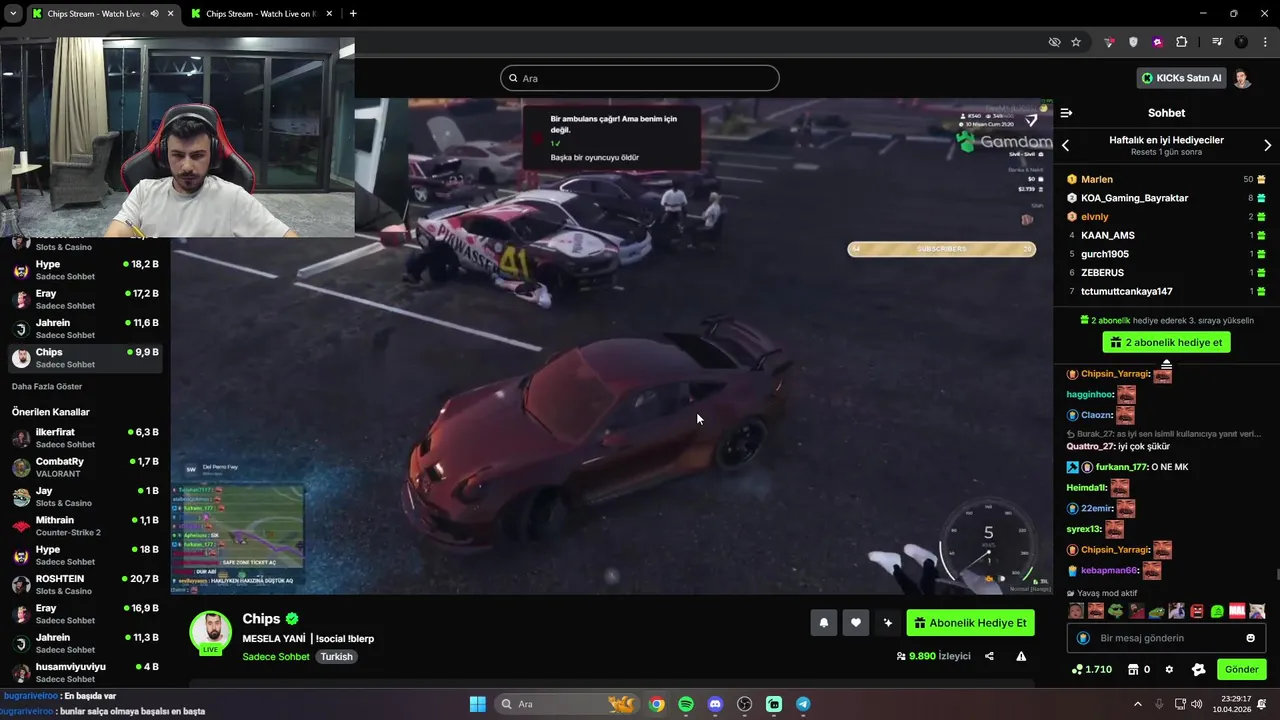The image size is (1280, 720).
Task: Open Discord from the taskbar
Action: tap(715, 704)
